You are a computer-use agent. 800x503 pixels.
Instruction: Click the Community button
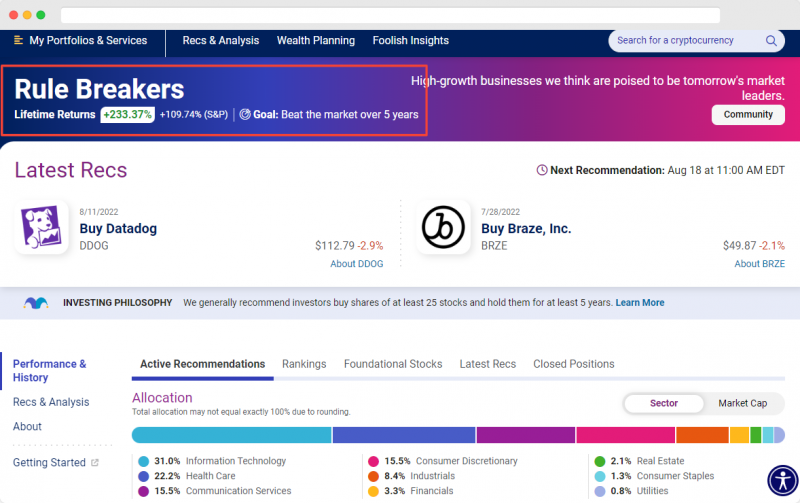(748, 114)
